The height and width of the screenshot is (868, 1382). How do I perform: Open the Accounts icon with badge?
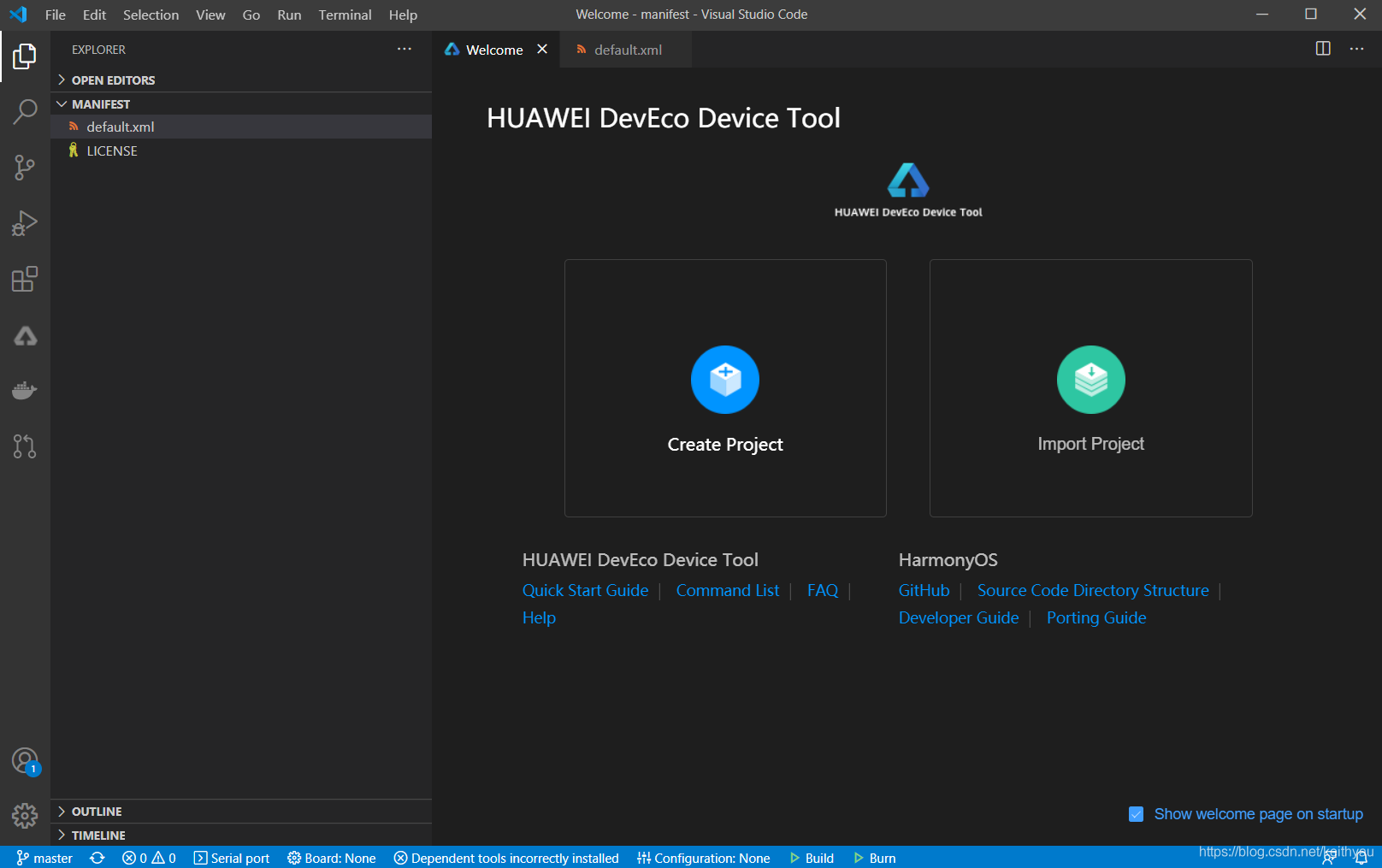(x=25, y=761)
